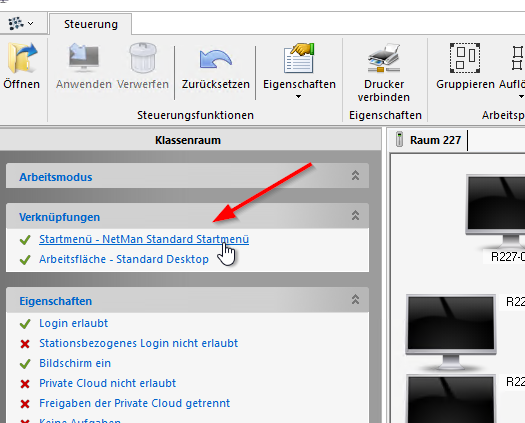
Task: Click the Gruppieren icon
Action: [465, 58]
